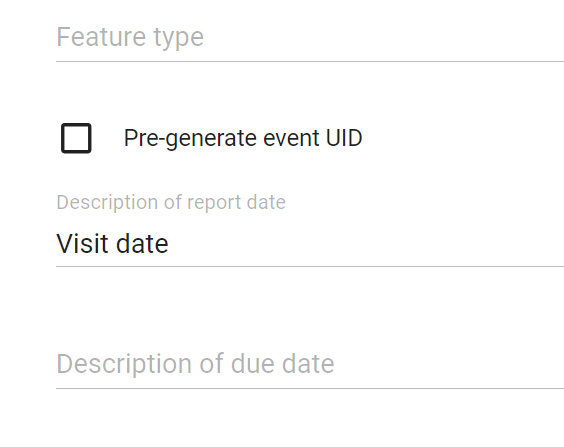
Task: Click the word 'Feature' in the type selector
Action: point(101,37)
